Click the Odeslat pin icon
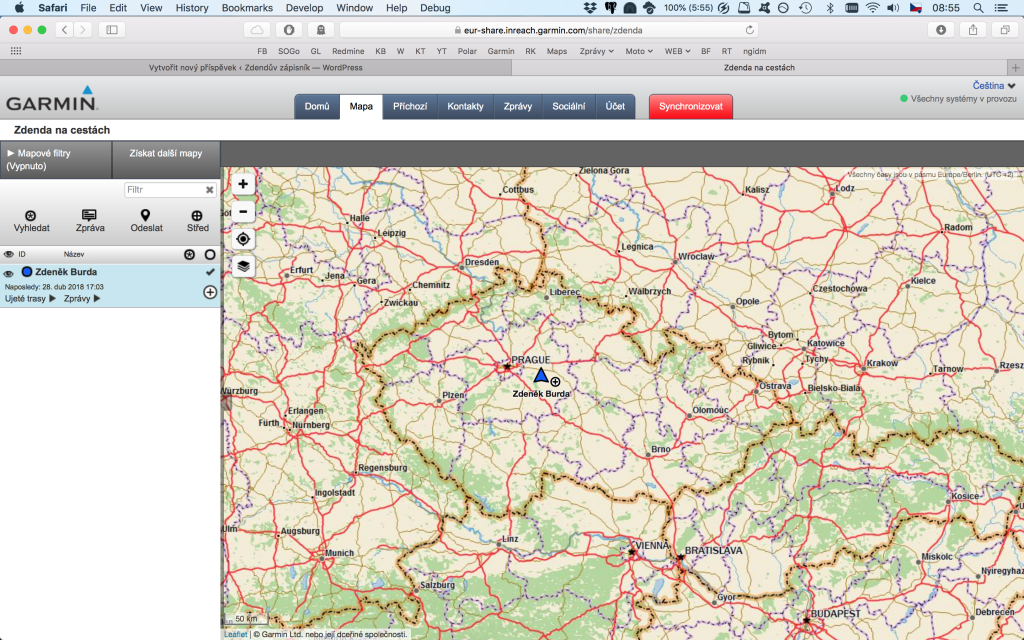 point(146,215)
